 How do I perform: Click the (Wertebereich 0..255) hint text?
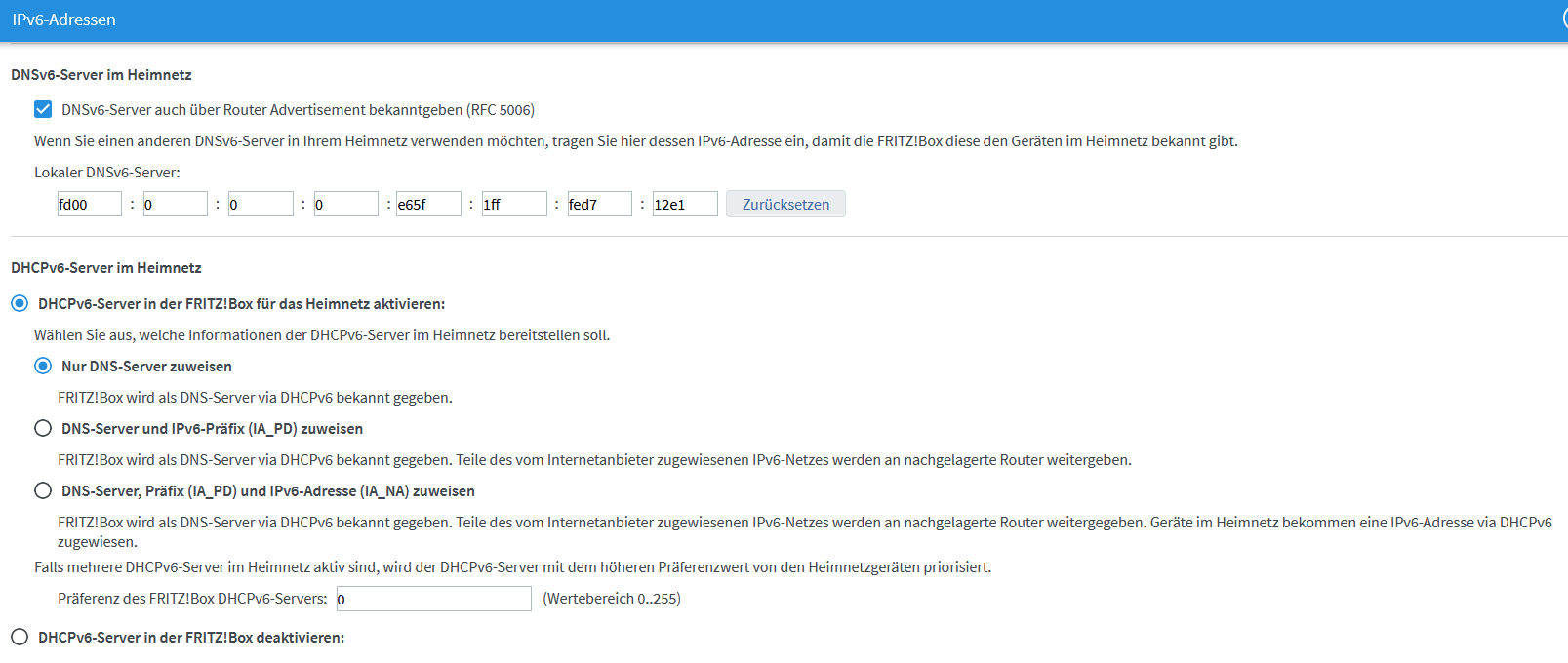(x=612, y=599)
